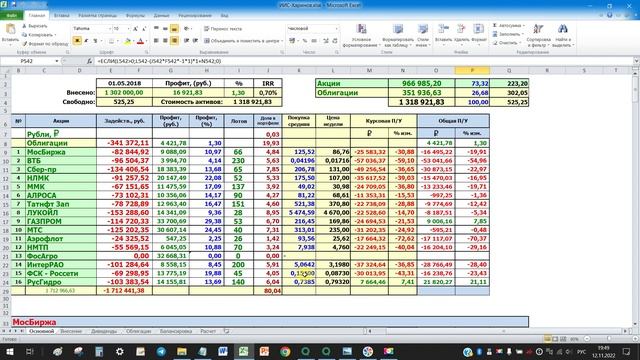
Task: Click inside the formula bar input
Action: click(x=363, y=61)
